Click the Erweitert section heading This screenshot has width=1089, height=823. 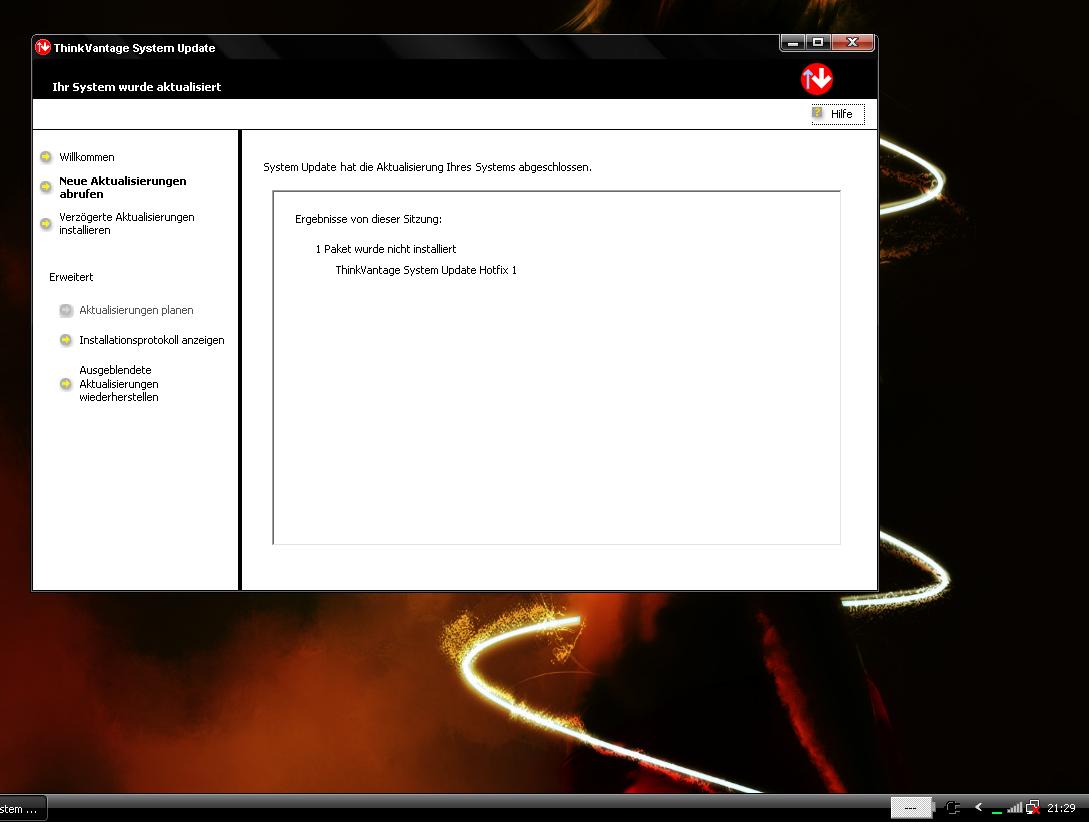(71, 277)
